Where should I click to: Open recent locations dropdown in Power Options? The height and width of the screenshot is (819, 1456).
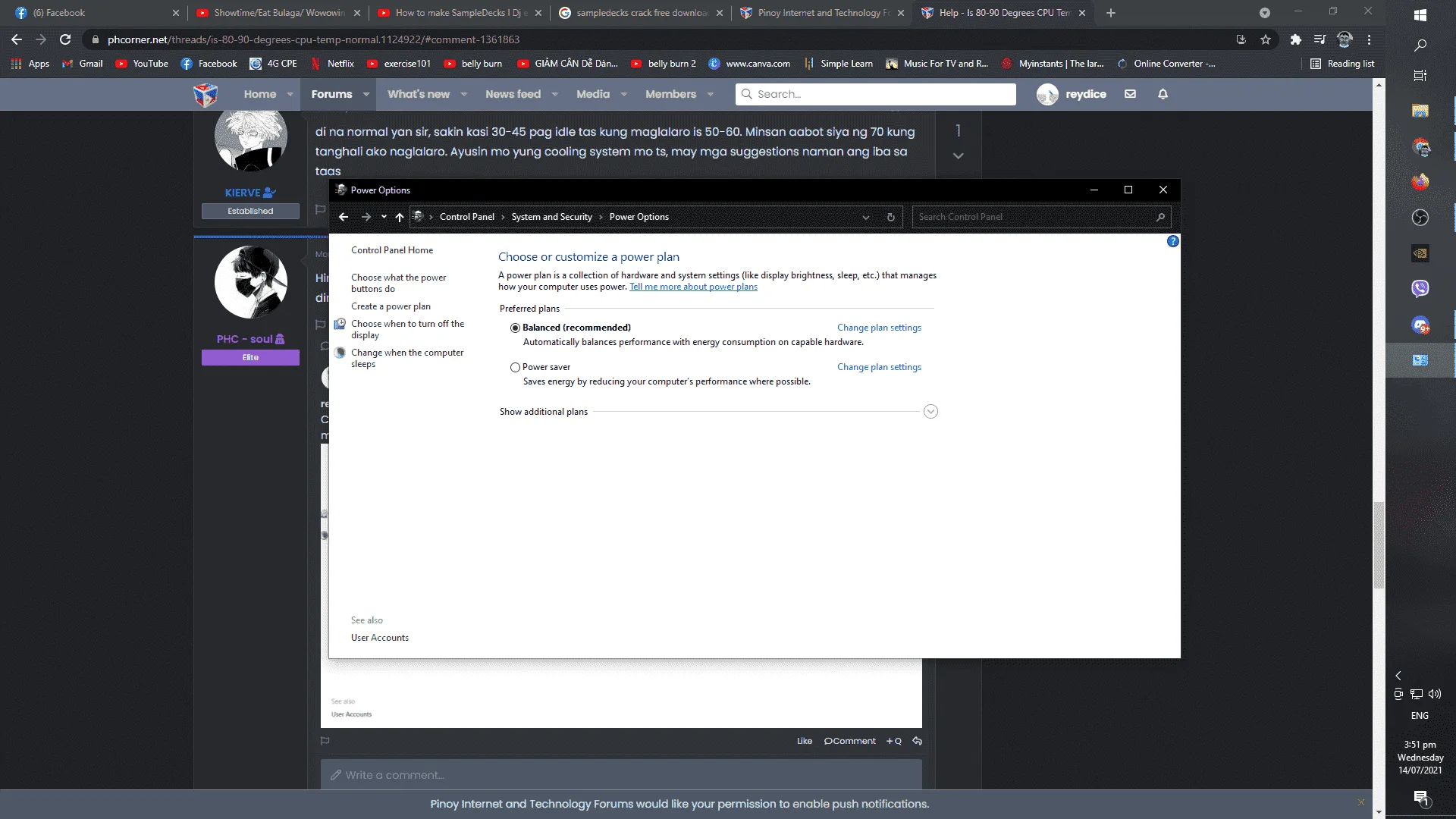[x=384, y=217]
